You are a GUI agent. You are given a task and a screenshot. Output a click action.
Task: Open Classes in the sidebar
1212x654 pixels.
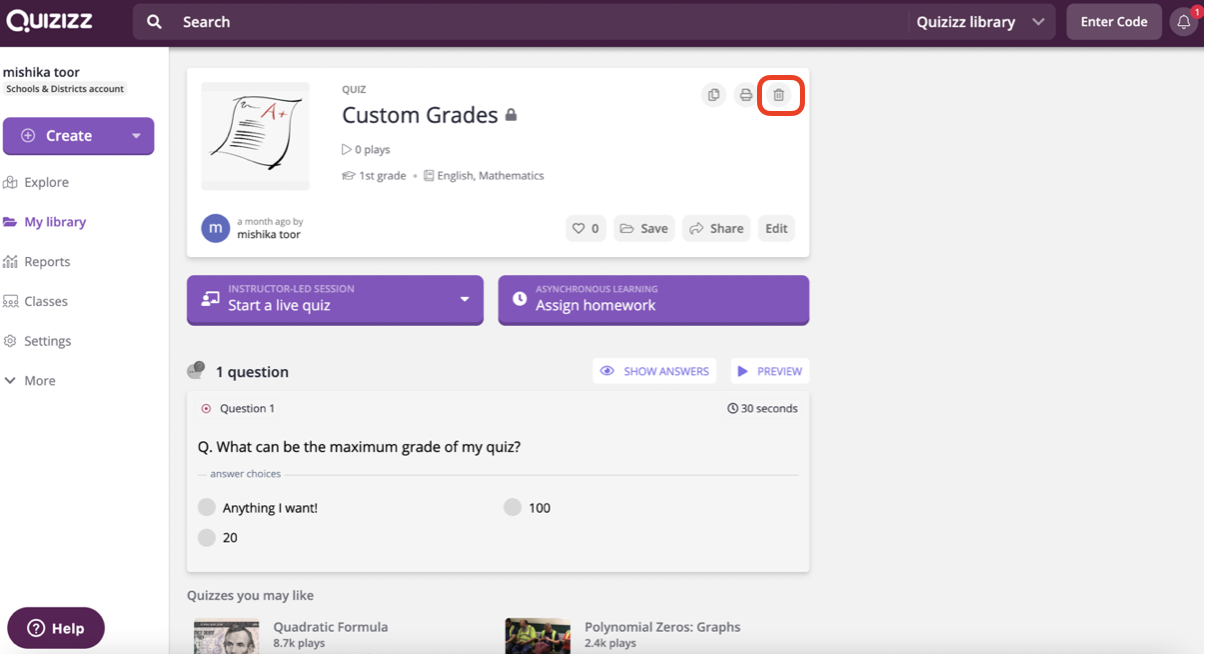(46, 301)
